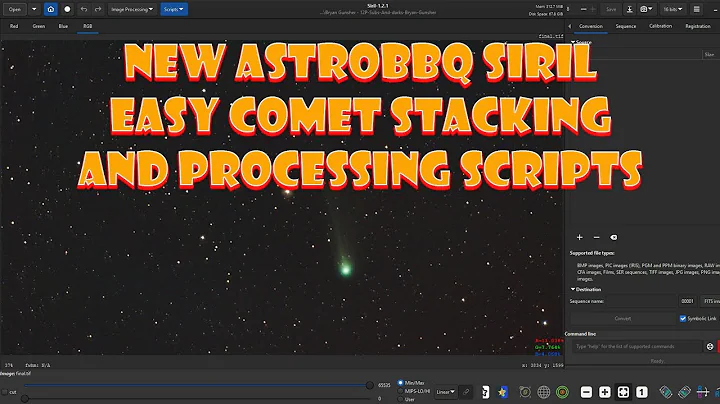Open the Image Processing menu
Screen dimensions: 720x404
pos(132,9)
